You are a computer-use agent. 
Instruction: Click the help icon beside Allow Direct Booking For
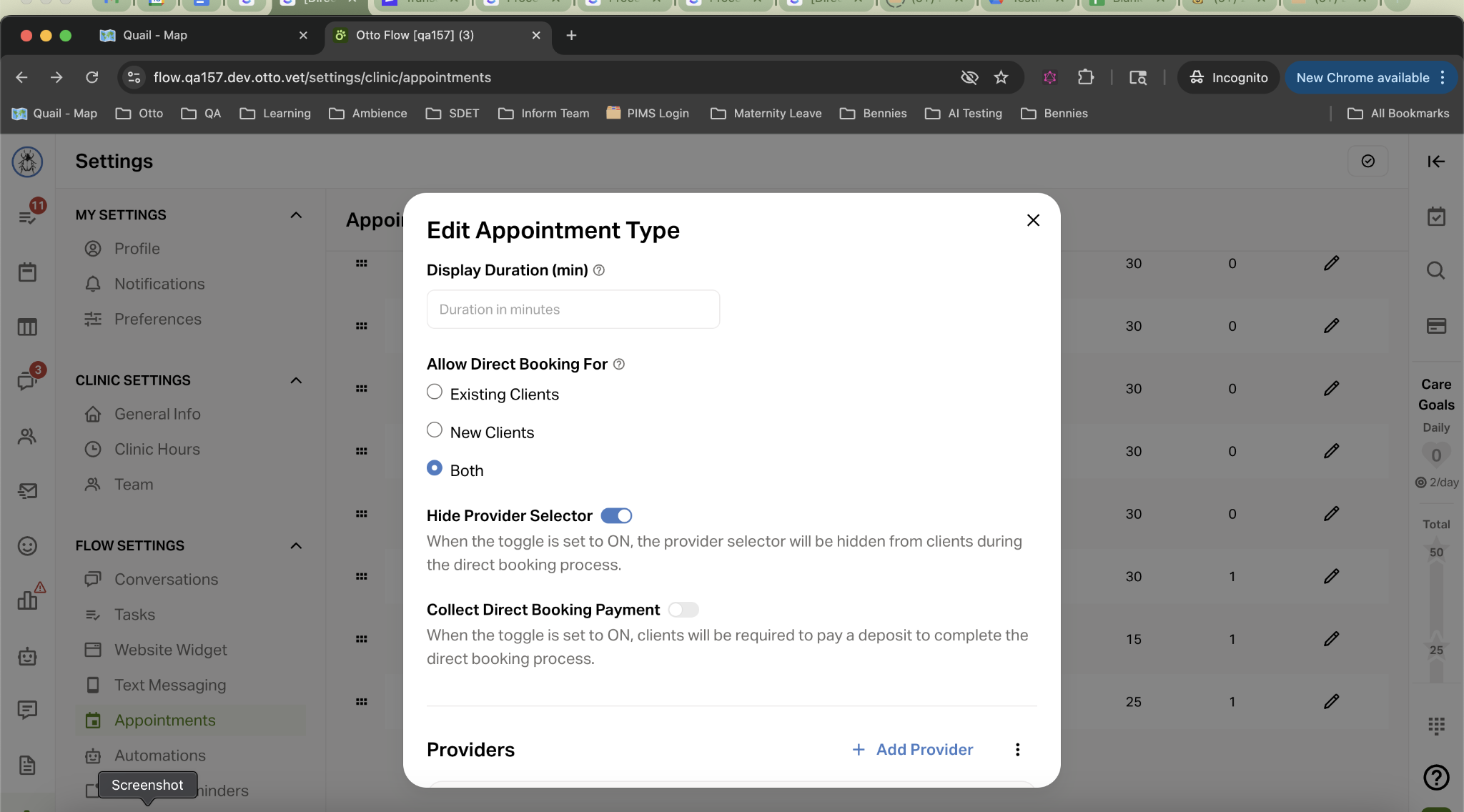(619, 365)
